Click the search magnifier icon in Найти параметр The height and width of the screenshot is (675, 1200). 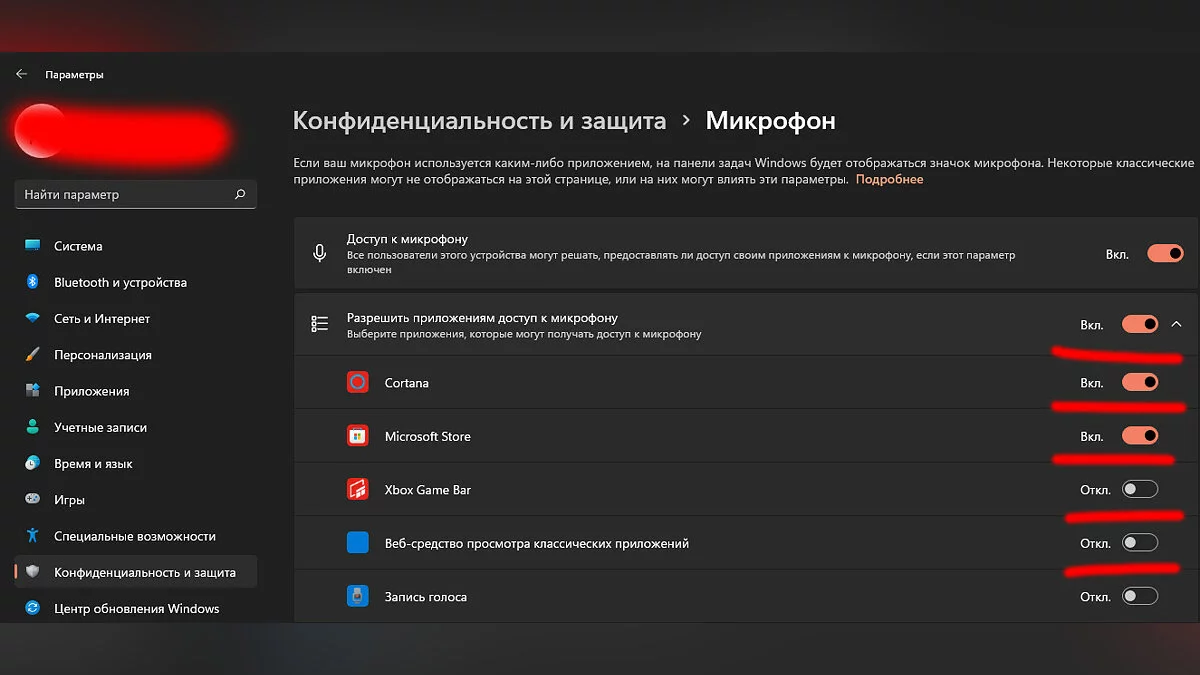tap(240, 195)
